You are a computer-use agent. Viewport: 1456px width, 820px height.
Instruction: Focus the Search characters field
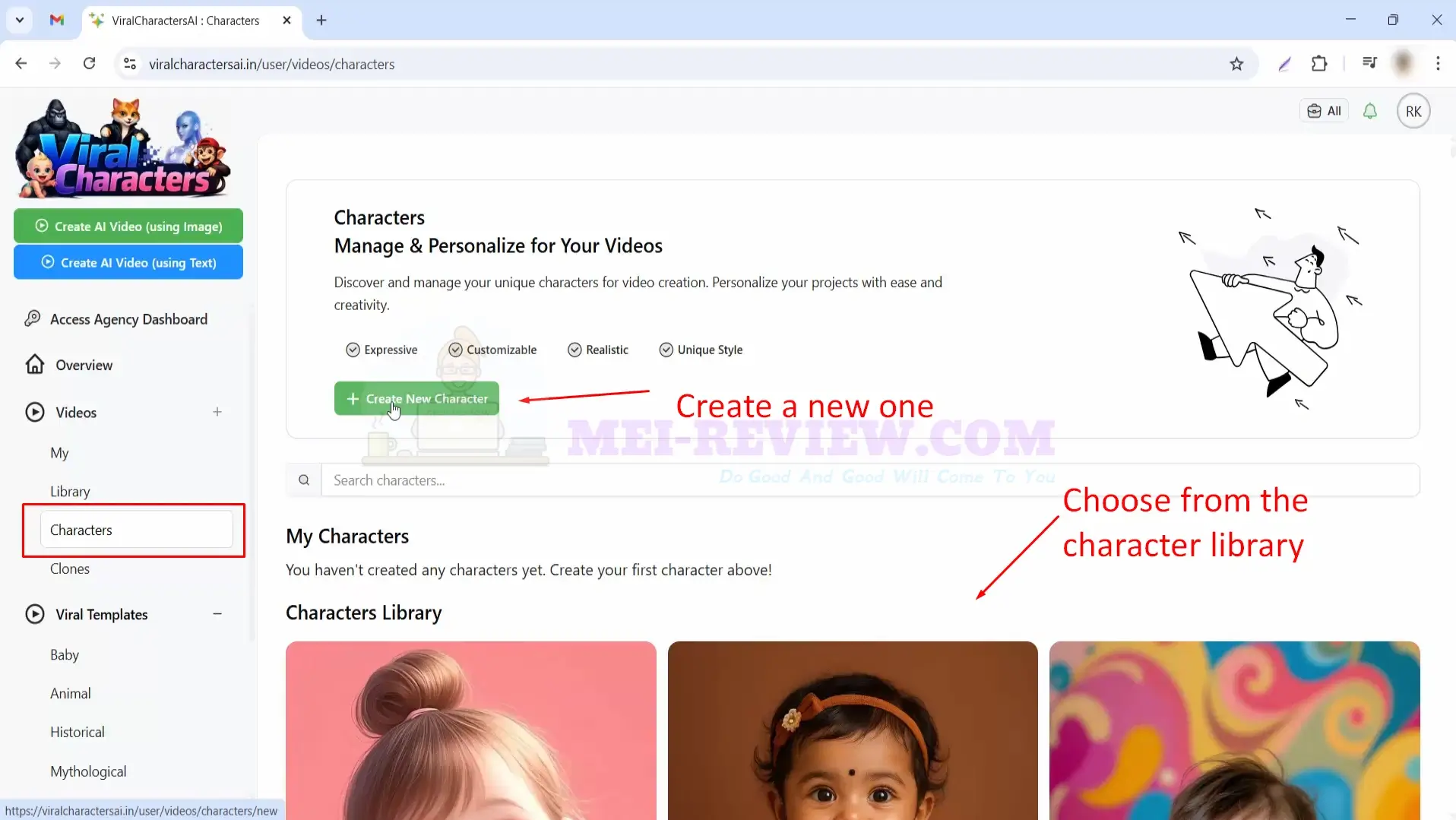870,480
